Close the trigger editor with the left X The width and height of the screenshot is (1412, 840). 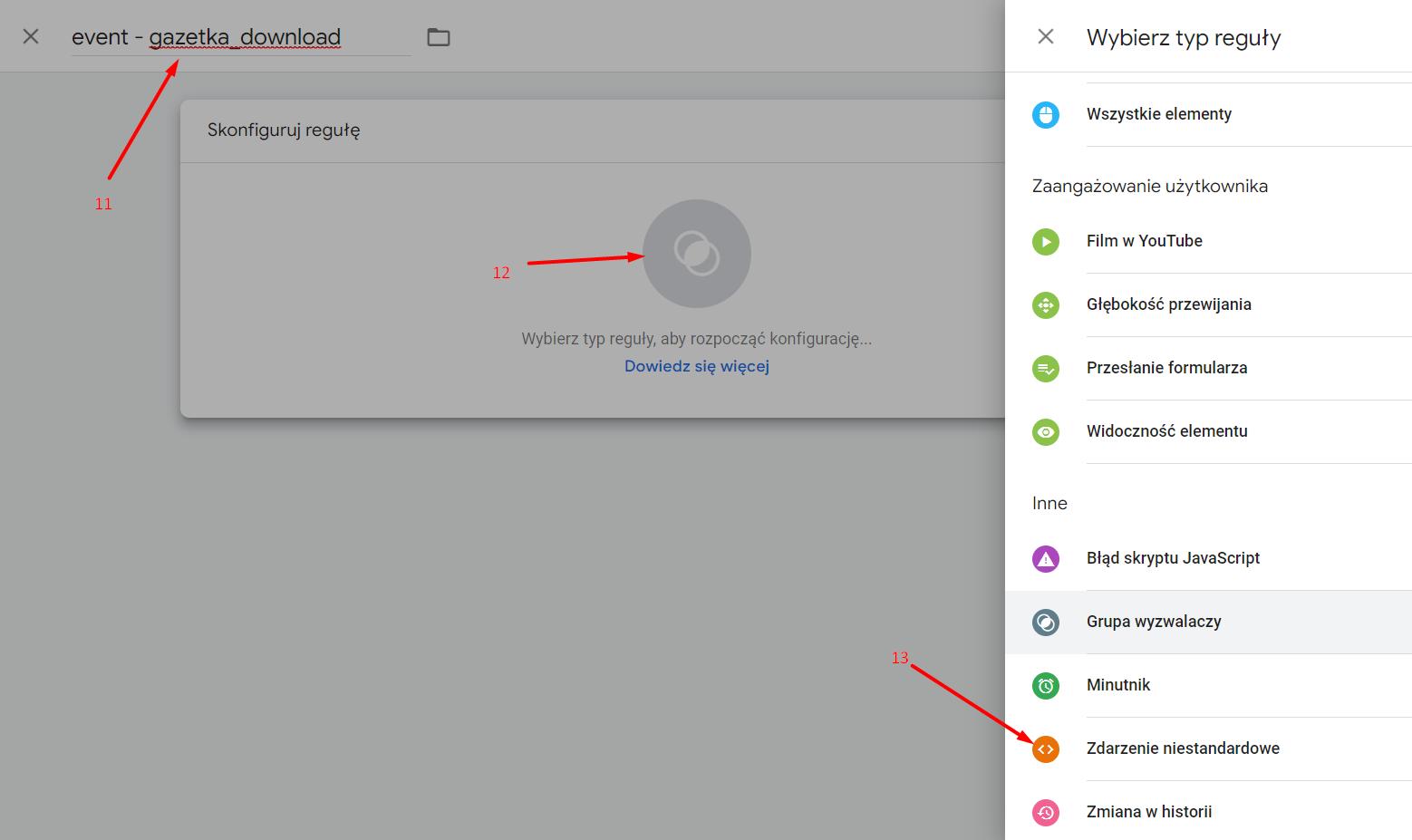(x=31, y=36)
